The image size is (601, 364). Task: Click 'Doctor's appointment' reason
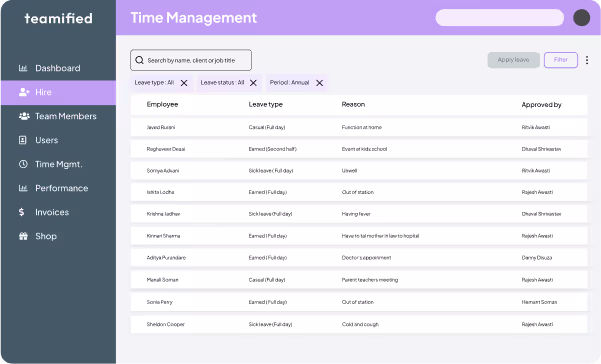pos(366,257)
